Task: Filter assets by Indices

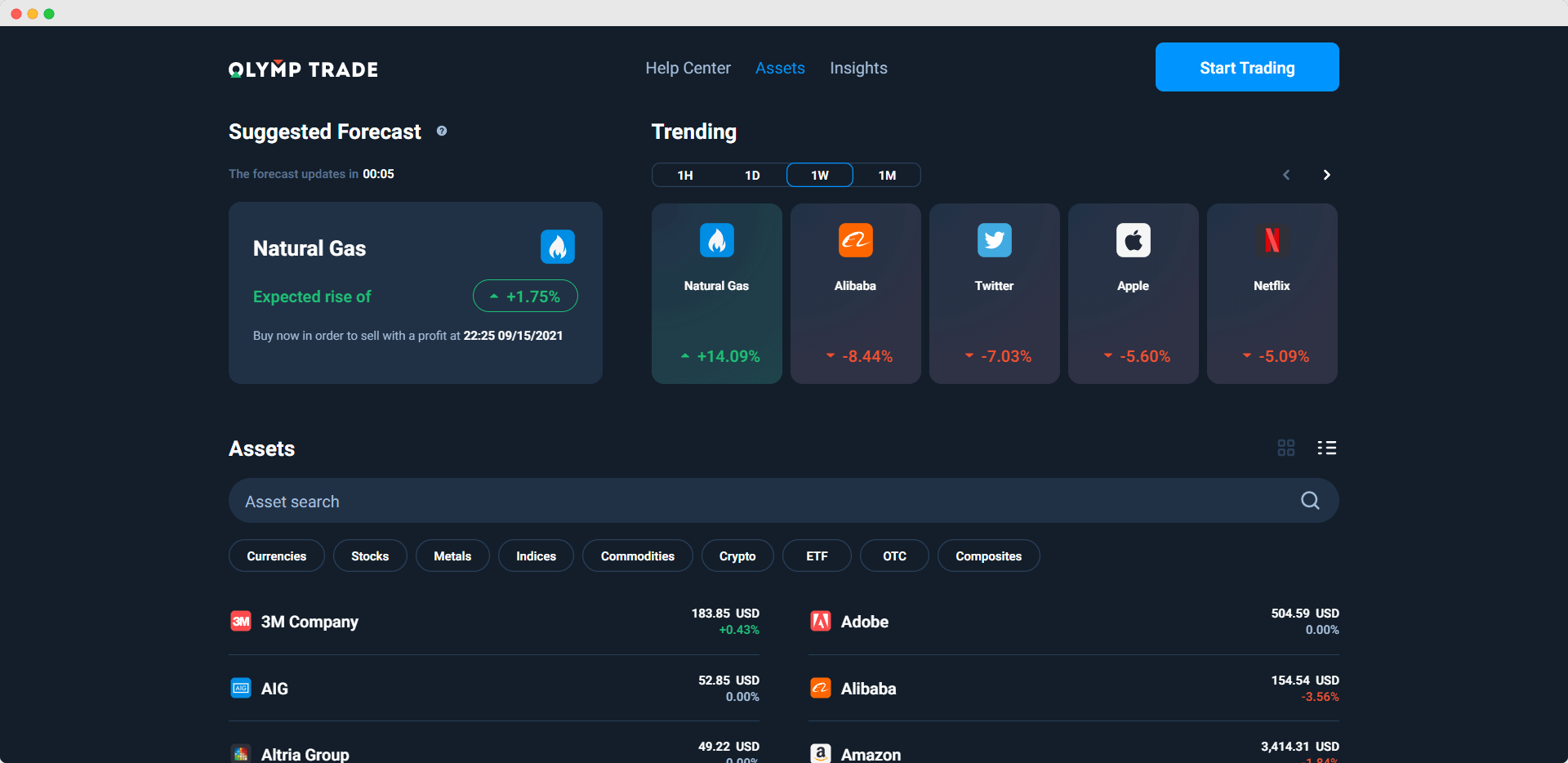Action: (x=536, y=556)
